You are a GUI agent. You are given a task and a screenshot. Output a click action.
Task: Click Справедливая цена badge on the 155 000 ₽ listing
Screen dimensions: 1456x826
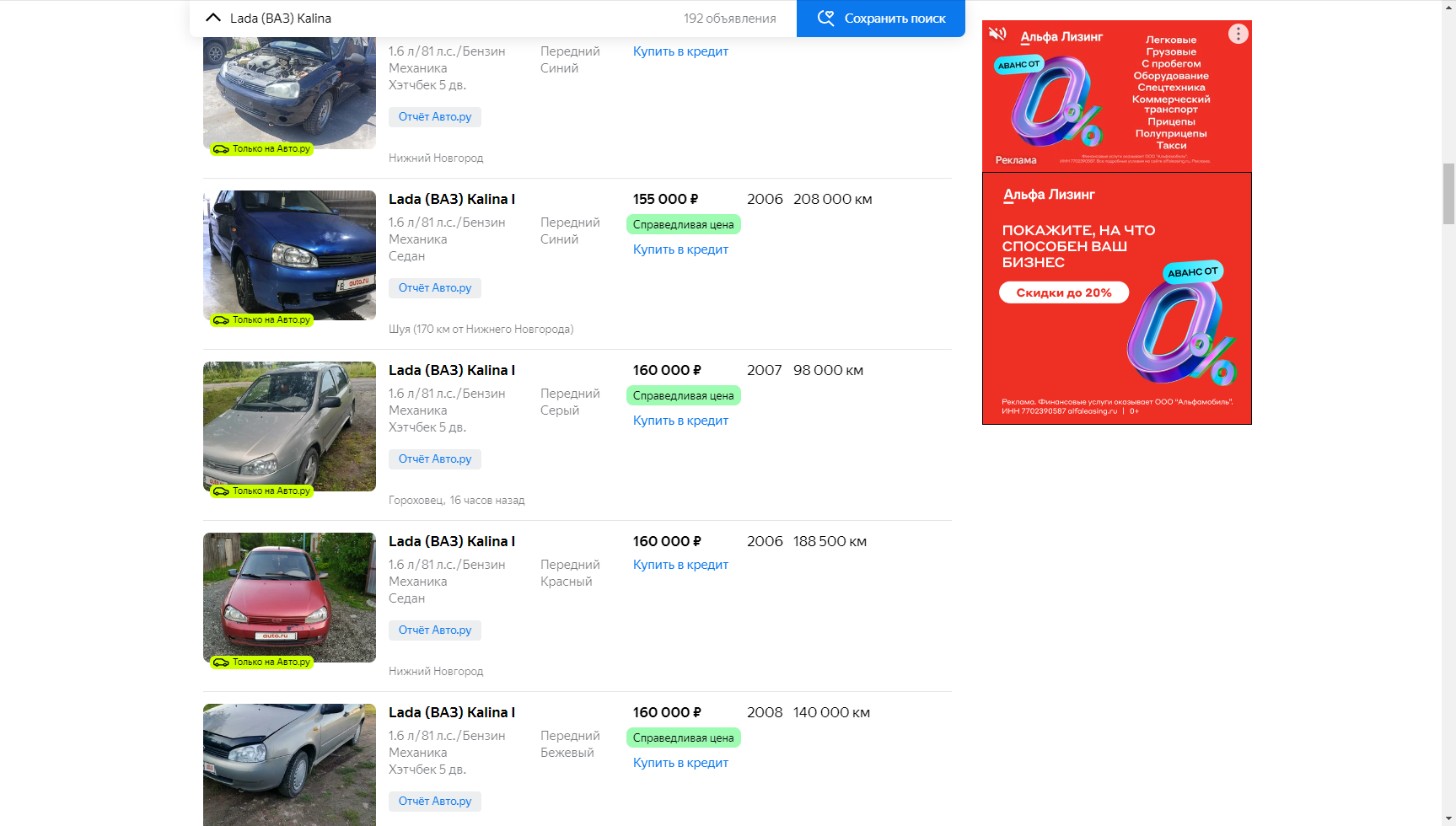684,224
